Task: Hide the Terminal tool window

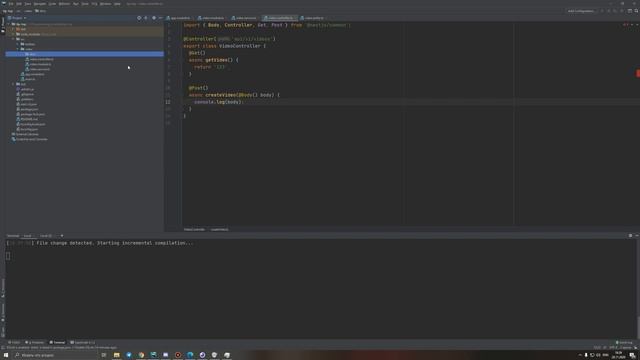Action: (x=636, y=236)
